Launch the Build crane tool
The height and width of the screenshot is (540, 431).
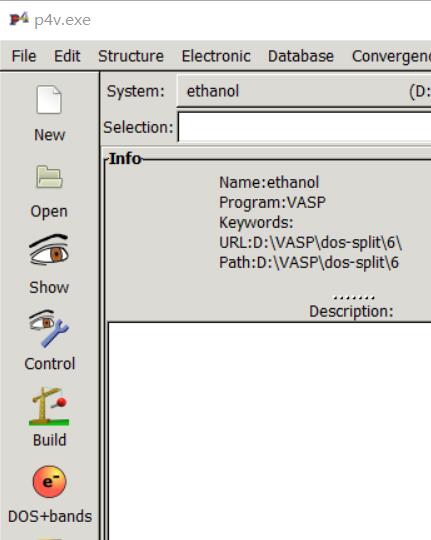[49, 406]
